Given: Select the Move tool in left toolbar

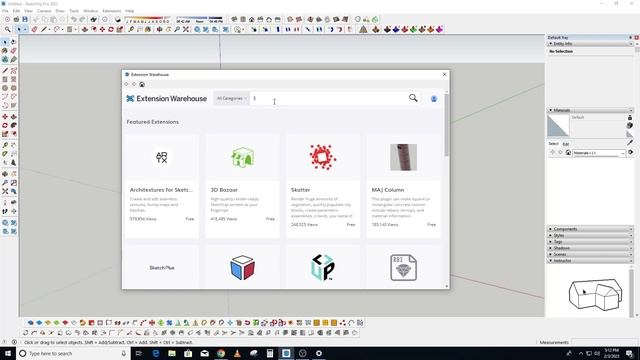Looking at the screenshot, I should pos(5,117).
